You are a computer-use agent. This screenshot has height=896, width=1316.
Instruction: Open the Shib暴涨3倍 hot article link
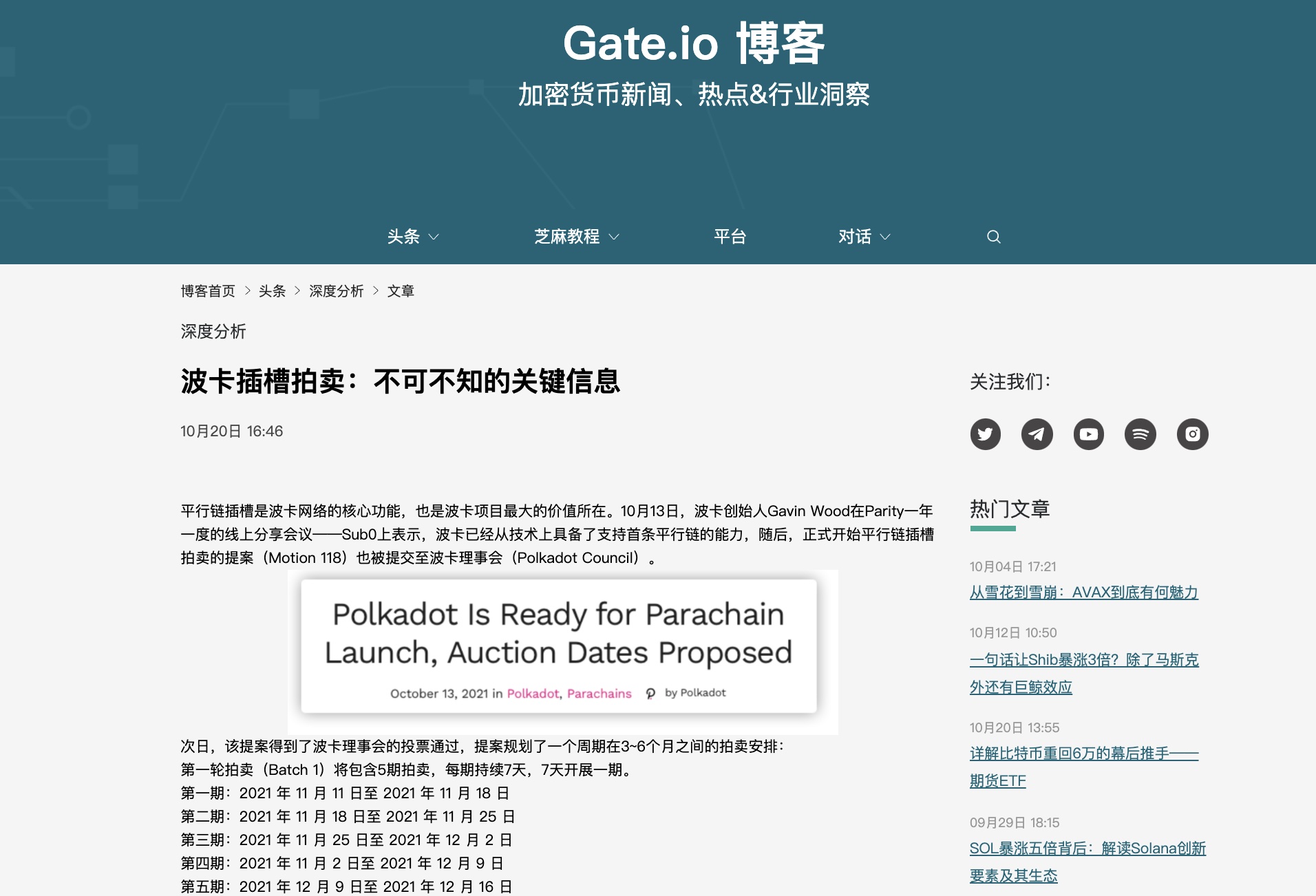pyautogui.click(x=1084, y=674)
